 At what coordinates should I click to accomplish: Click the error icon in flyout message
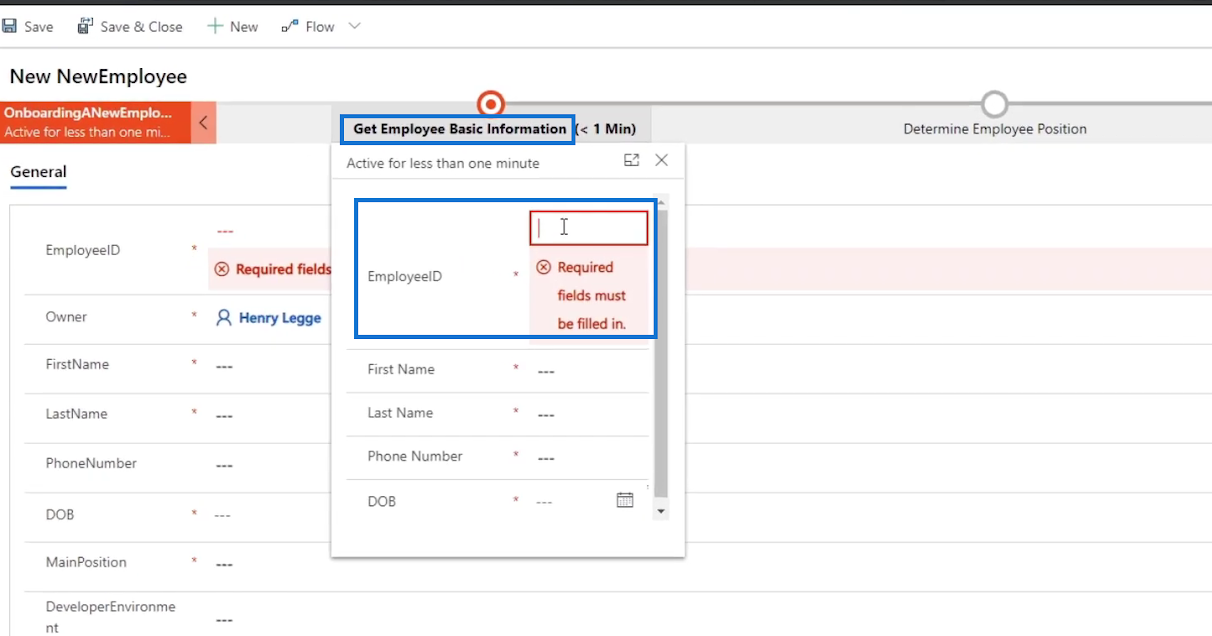point(543,267)
